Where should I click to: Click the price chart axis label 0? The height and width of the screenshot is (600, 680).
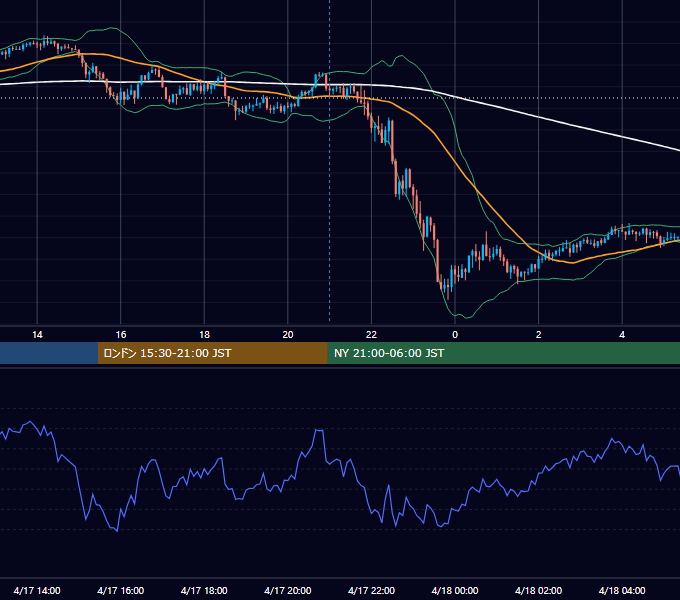455,335
